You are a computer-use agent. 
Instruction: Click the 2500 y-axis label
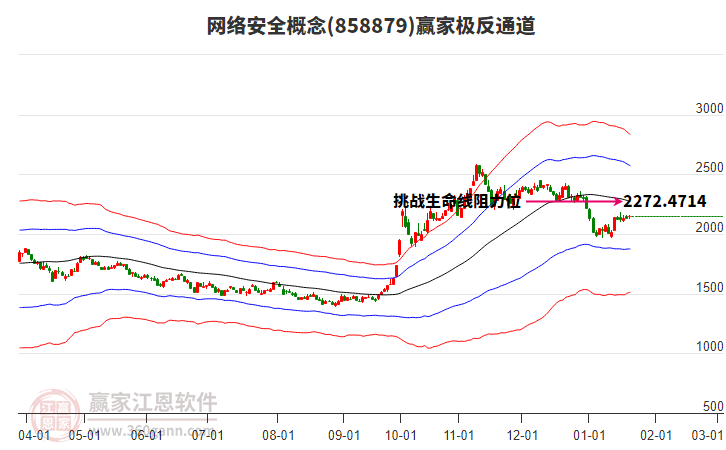(x=709, y=168)
